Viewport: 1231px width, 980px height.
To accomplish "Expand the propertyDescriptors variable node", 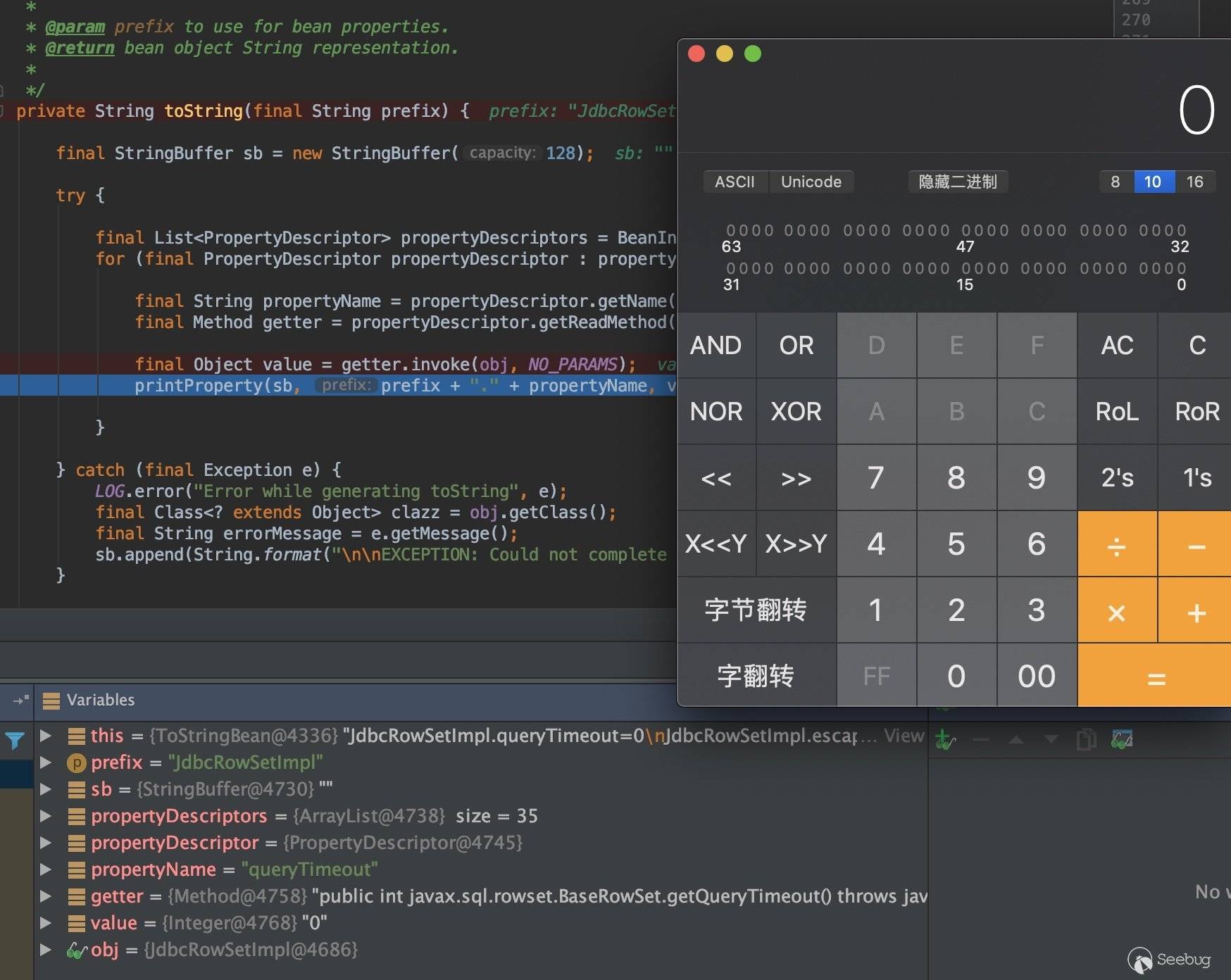I will point(46,816).
